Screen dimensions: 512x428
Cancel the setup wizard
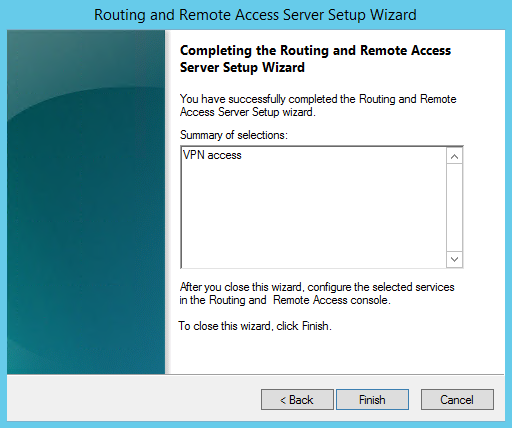coord(457,399)
